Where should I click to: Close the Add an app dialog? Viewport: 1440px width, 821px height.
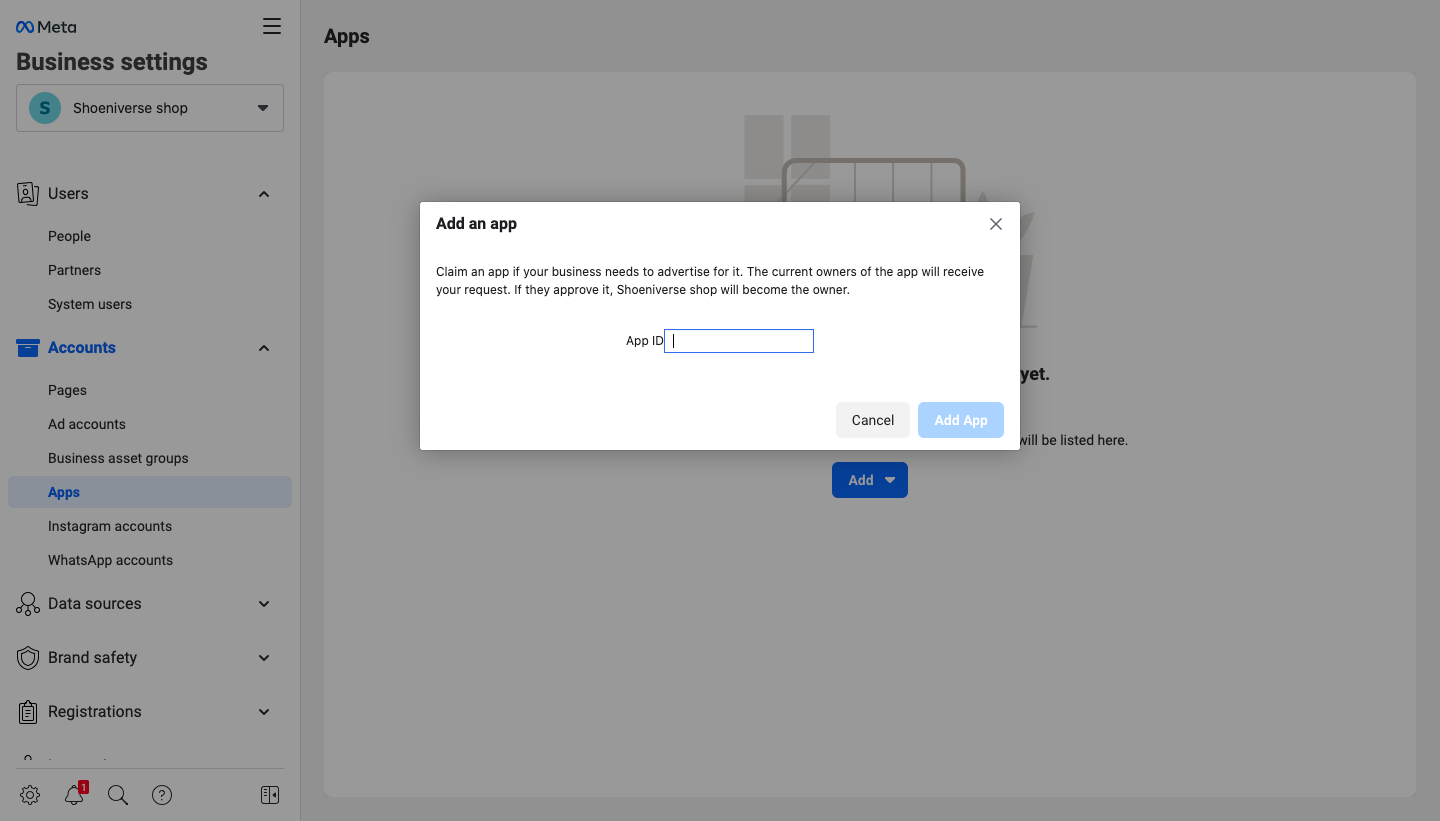click(996, 224)
